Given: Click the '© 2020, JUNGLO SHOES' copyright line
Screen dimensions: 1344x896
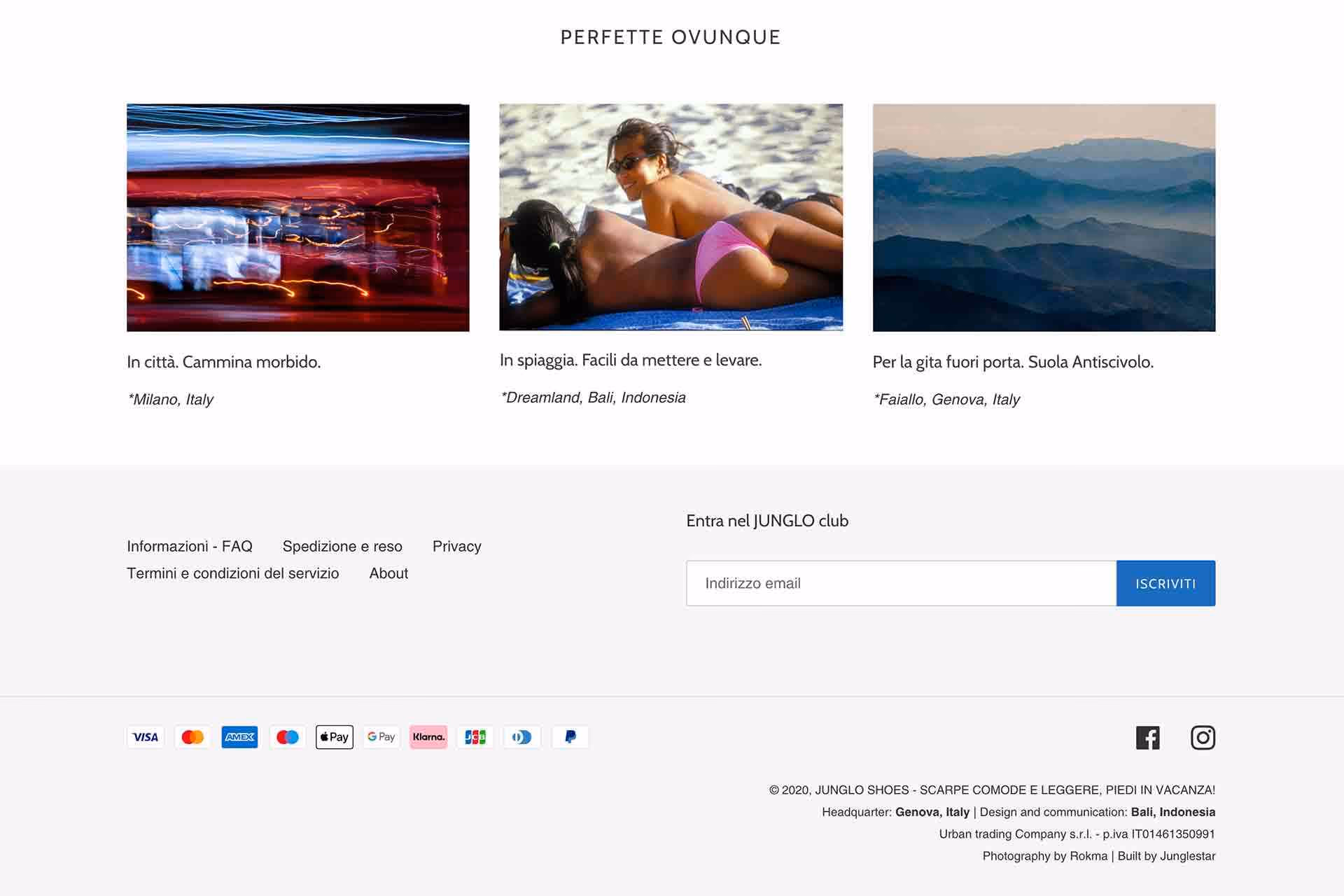Looking at the screenshot, I should [992, 790].
